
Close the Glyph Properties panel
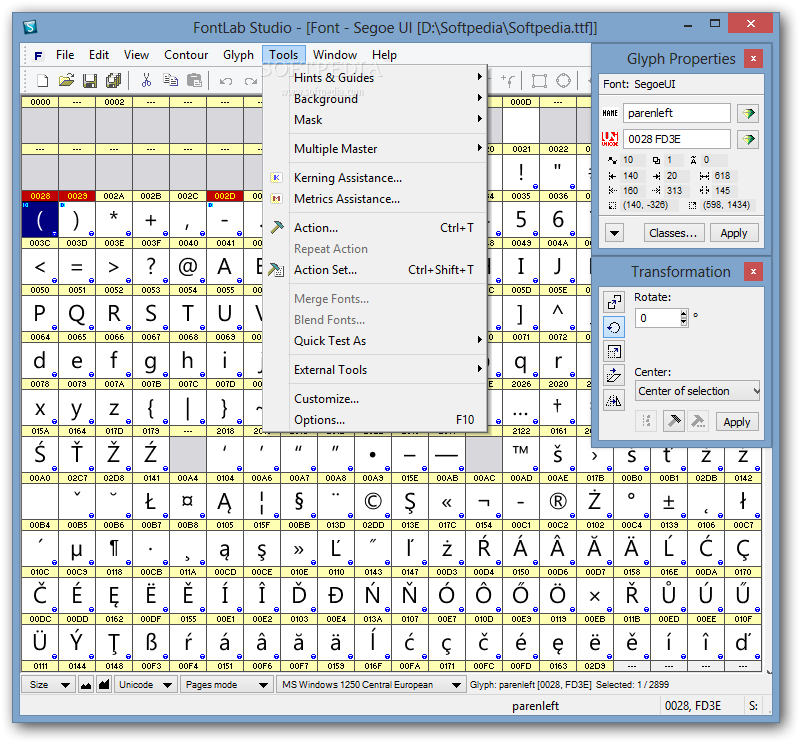[x=753, y=59]
